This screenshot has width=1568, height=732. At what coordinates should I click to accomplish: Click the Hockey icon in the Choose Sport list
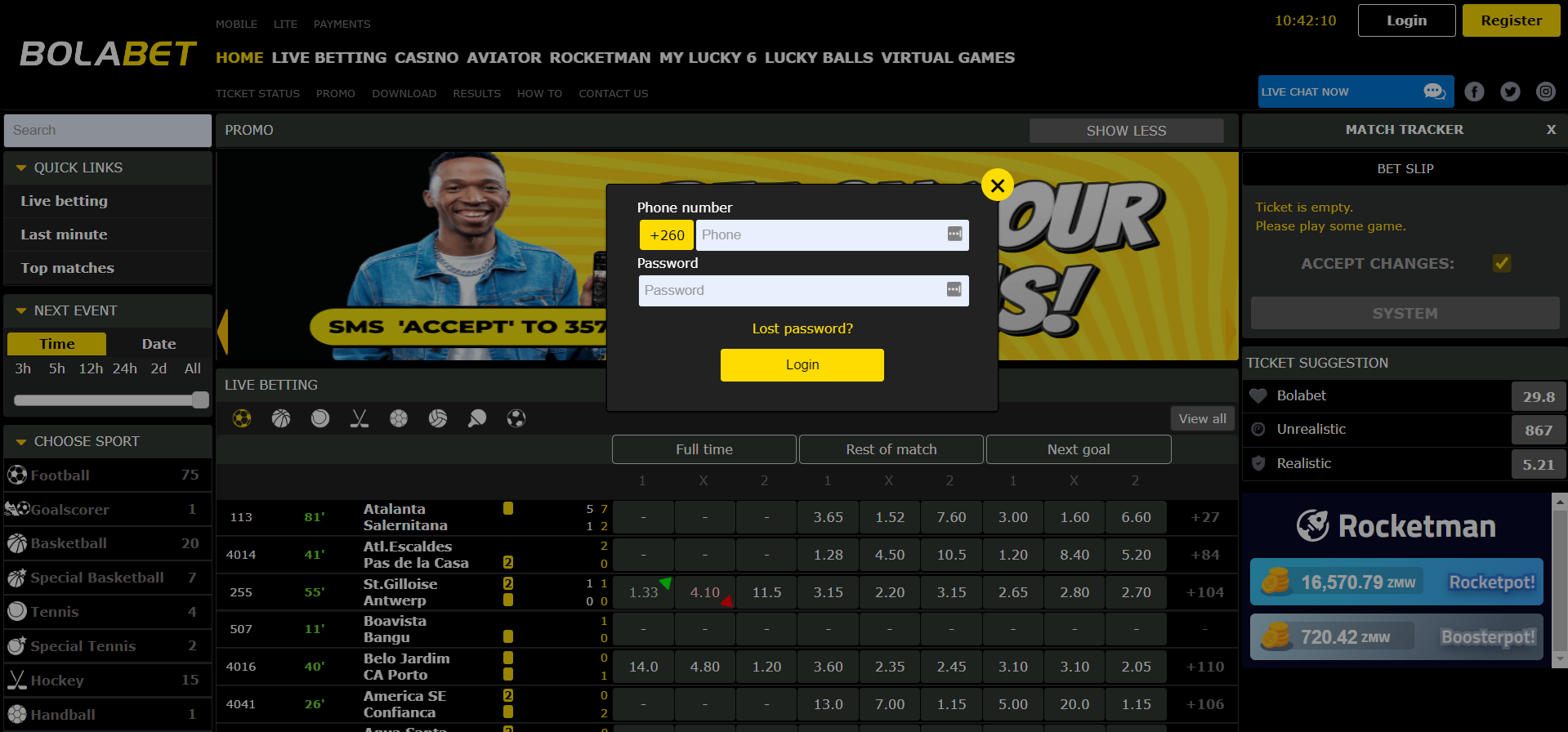[x=17, y=680]
